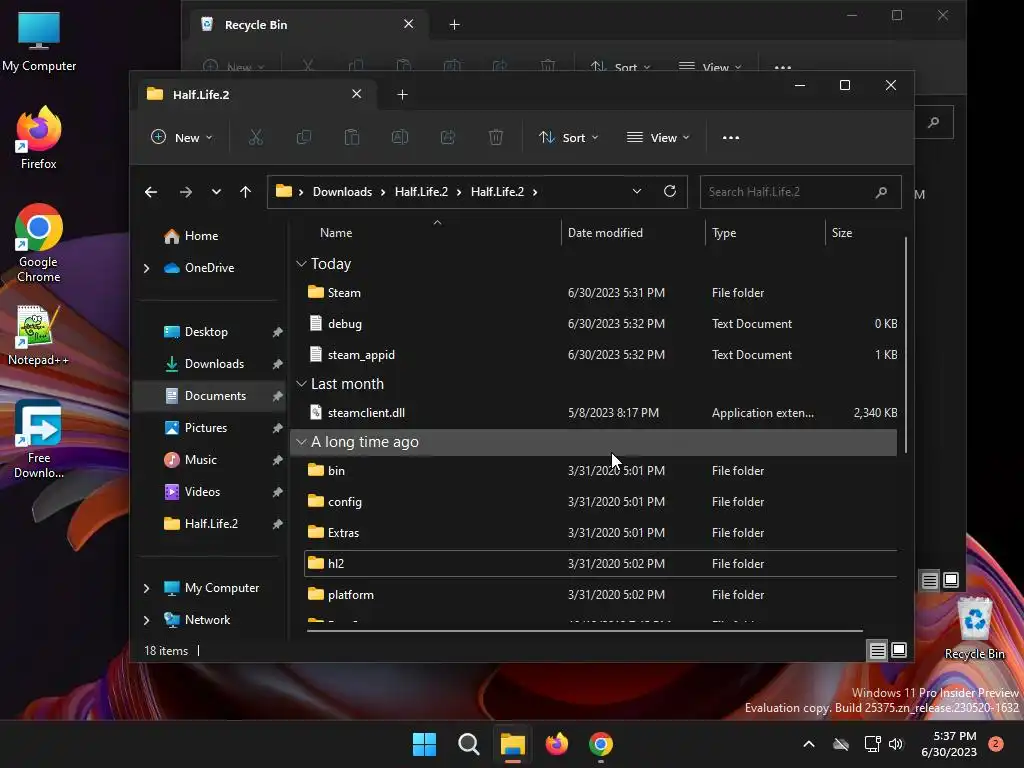The image size is (1024, 768).
Task: Click the file list vertical scrollbar
Action: [x=906, y=345]
